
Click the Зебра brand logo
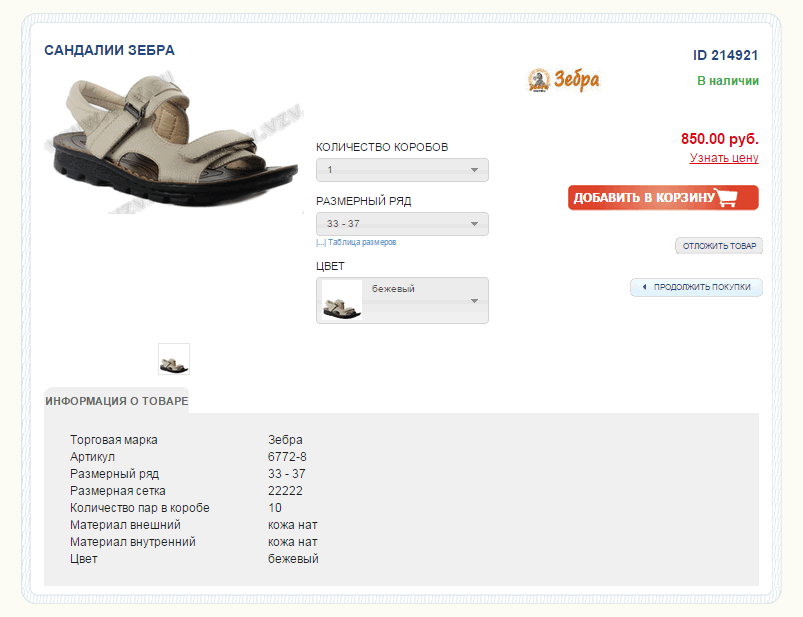[563, 80]
